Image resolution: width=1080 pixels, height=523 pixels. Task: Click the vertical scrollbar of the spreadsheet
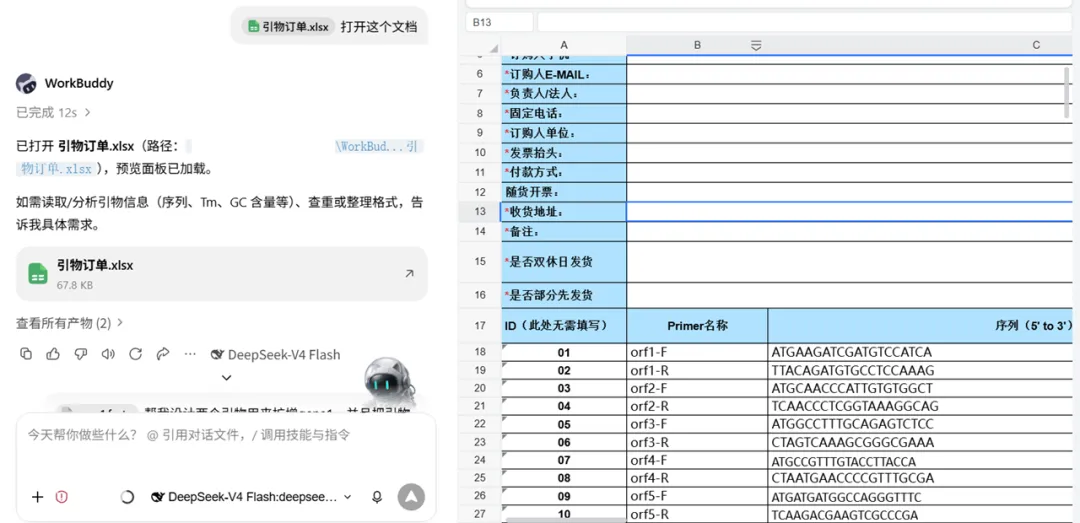[1068, 93]
